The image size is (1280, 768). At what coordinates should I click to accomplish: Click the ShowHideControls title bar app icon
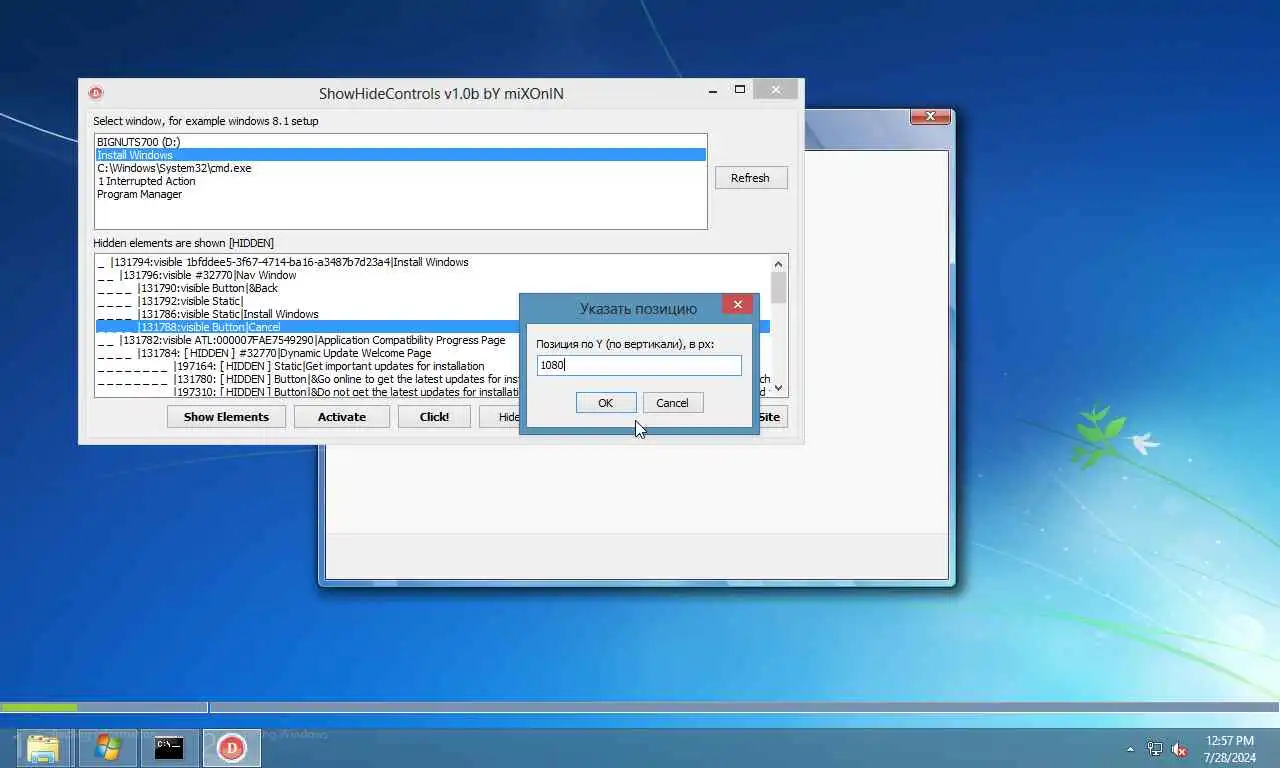tap(96, 93)
